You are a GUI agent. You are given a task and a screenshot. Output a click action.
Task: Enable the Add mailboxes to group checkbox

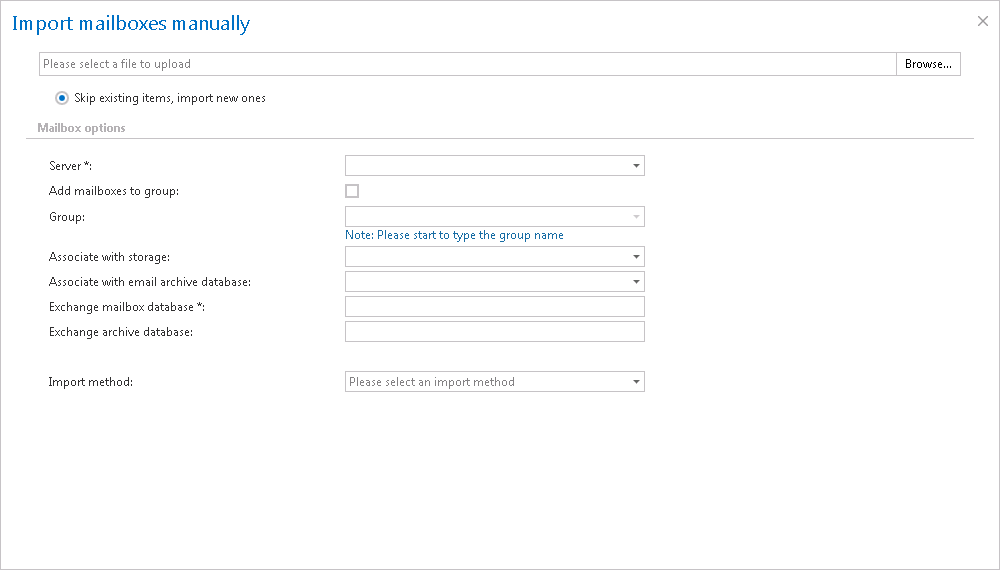pyautogui.click(x=352, y=191)
